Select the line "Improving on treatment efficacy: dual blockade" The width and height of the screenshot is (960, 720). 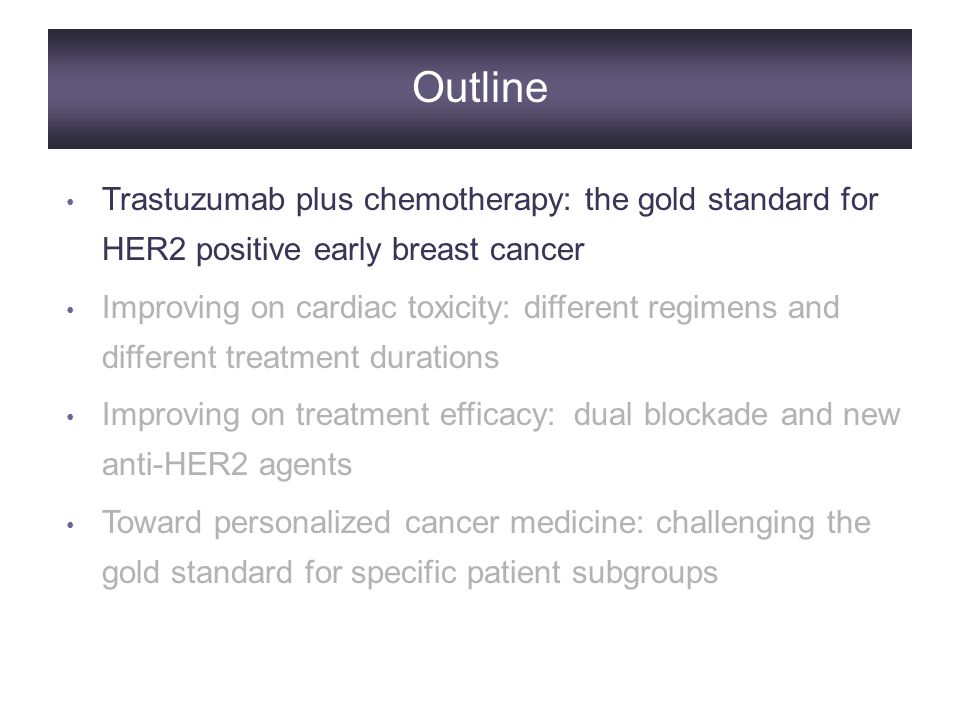(501, 415)
